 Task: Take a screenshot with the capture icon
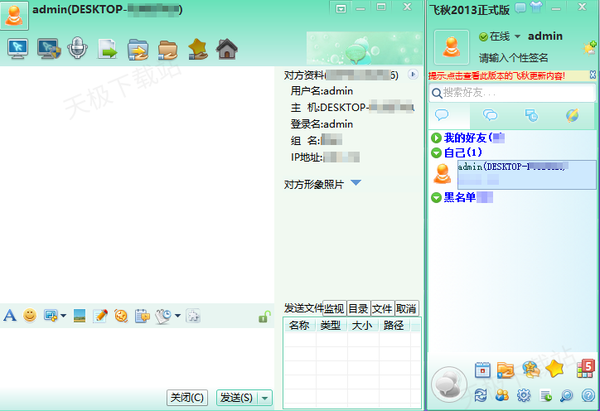(51, 316)
